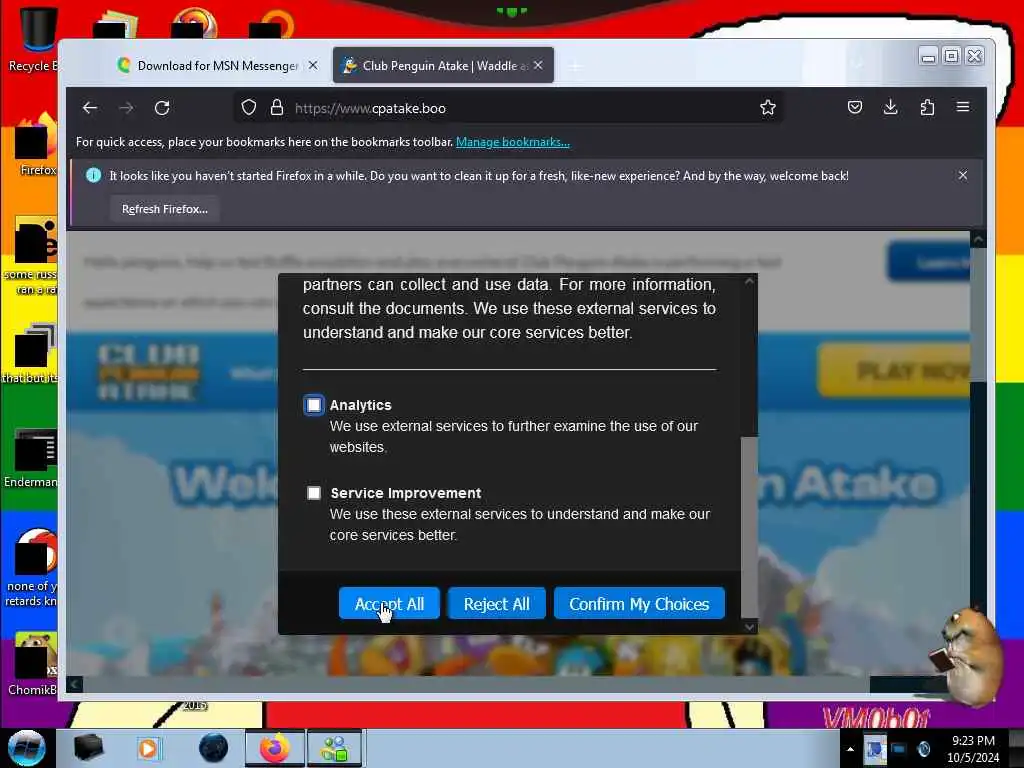The height and width of the screenshot is (768, 1024).
Task: Click the cpatake.boo address bar
Action: click(x=509, y=108)
